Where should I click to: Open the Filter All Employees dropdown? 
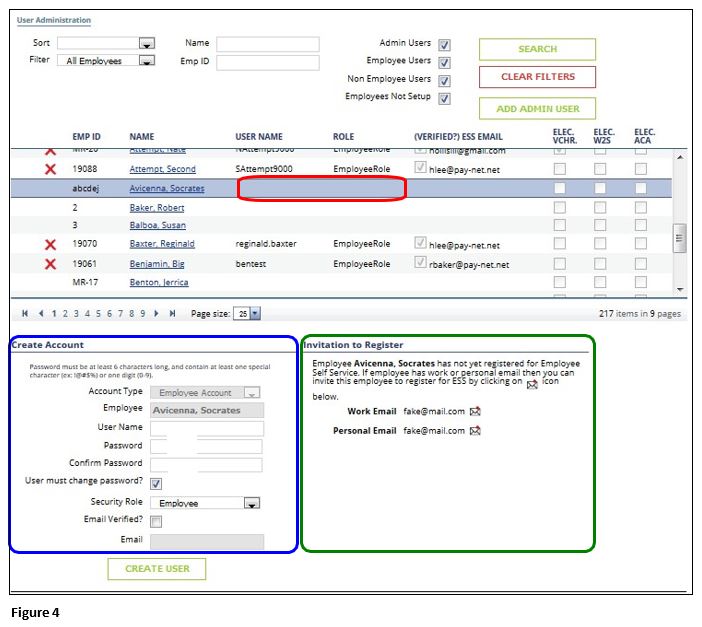(x=146, y=60)
